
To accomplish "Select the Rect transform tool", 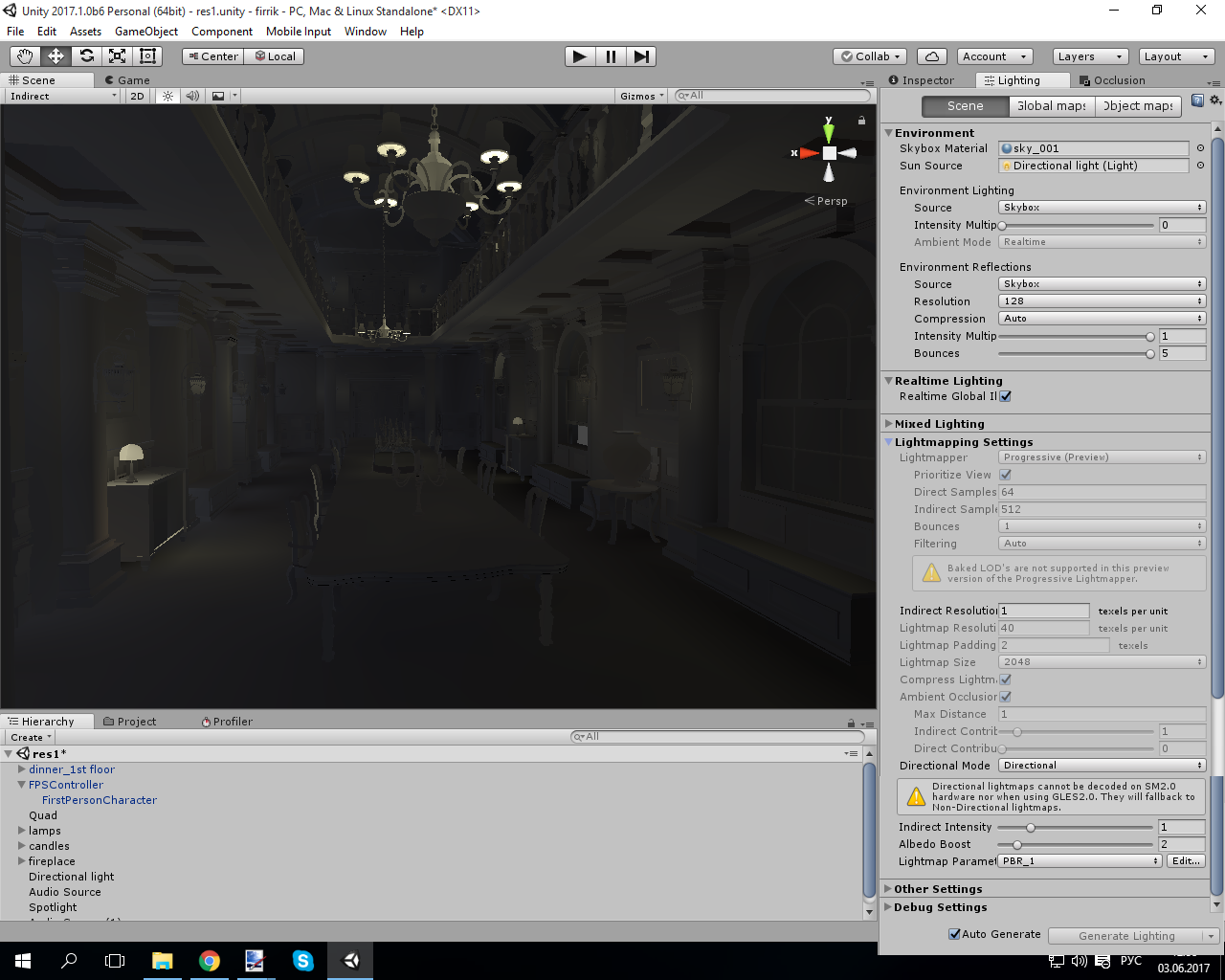I will pos(147,56).
